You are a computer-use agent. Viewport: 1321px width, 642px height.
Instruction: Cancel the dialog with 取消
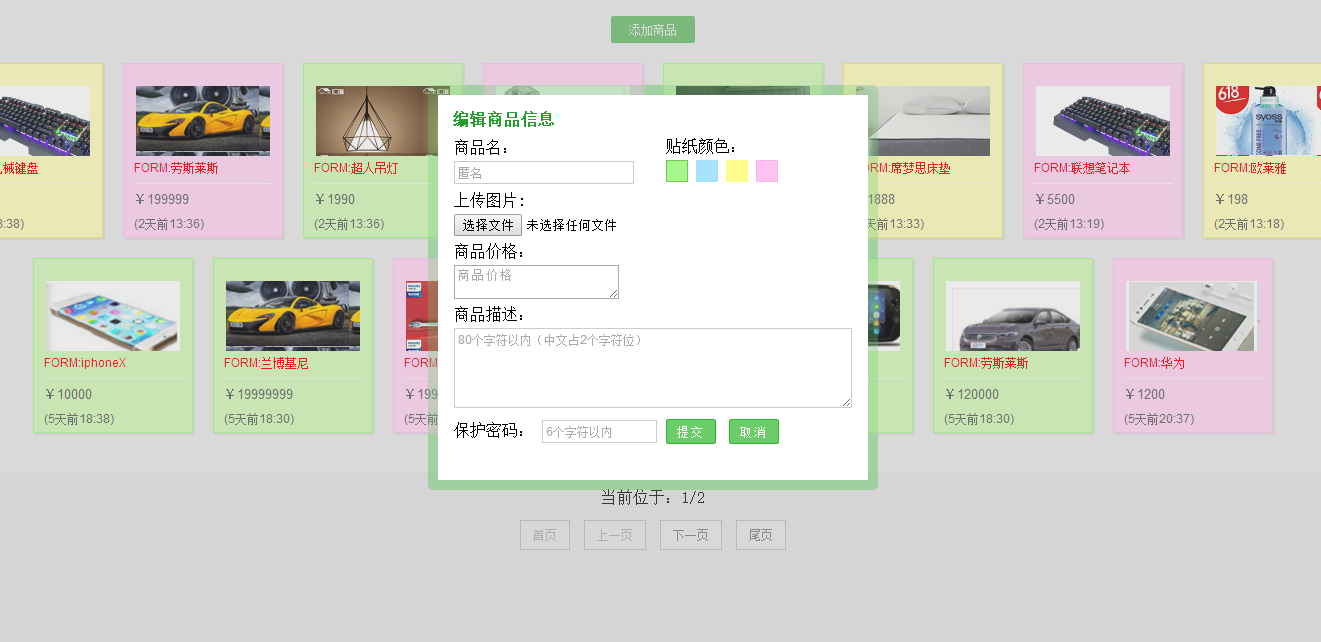click(754, 432)
